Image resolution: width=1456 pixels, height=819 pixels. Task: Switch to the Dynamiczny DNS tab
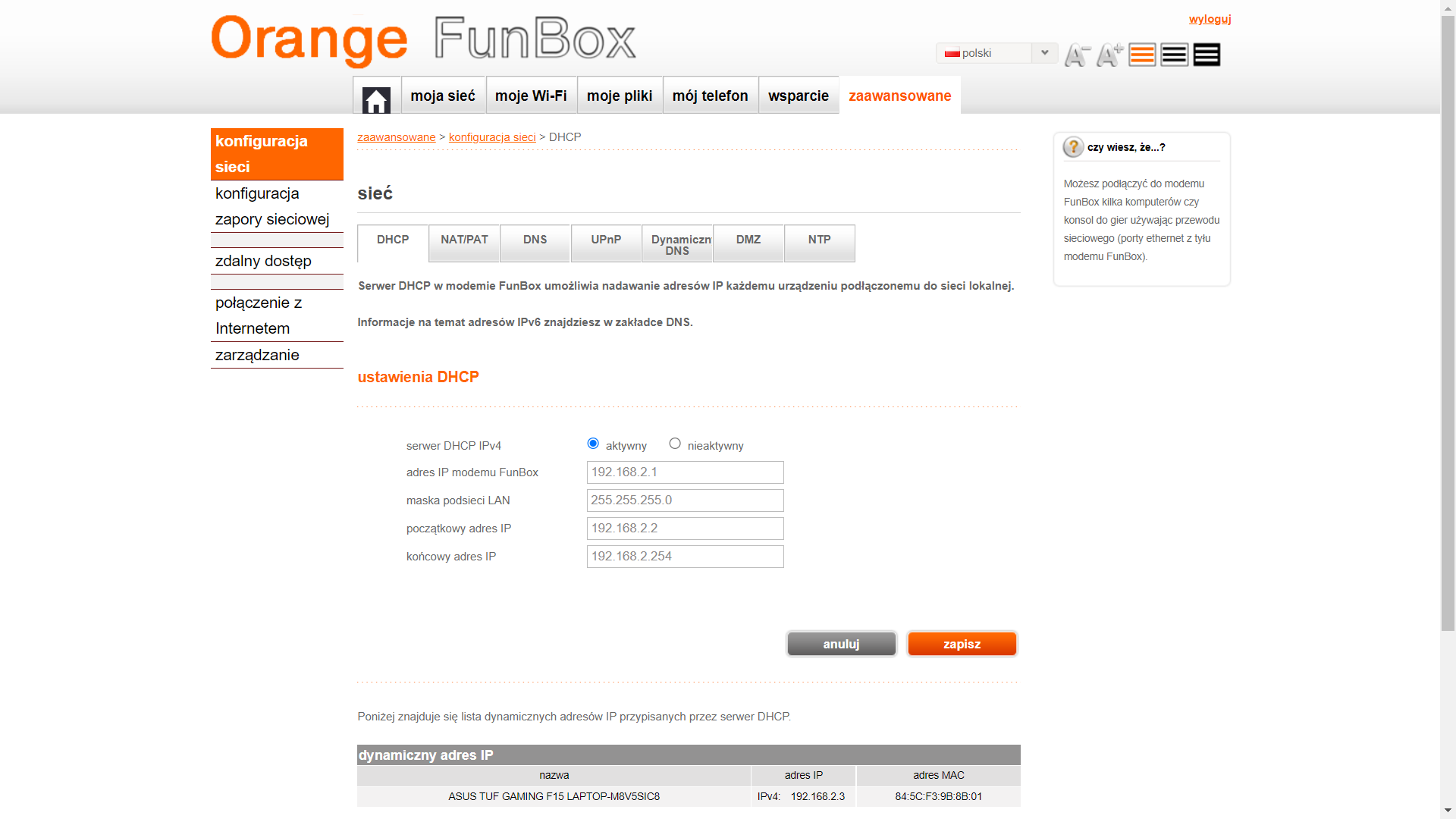point(677,243)
